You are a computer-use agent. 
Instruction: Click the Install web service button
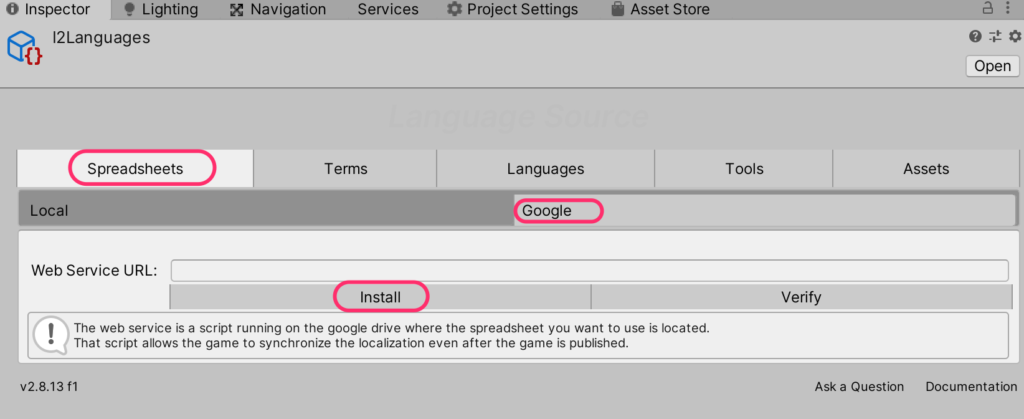click(x=380, y=297)
